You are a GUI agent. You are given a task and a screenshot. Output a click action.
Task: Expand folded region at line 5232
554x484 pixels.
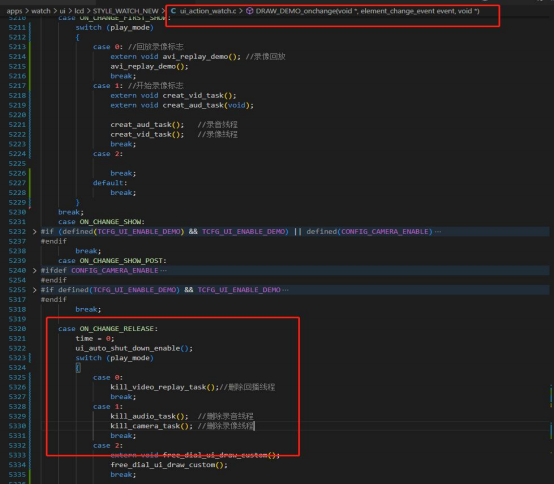(34, 232)
